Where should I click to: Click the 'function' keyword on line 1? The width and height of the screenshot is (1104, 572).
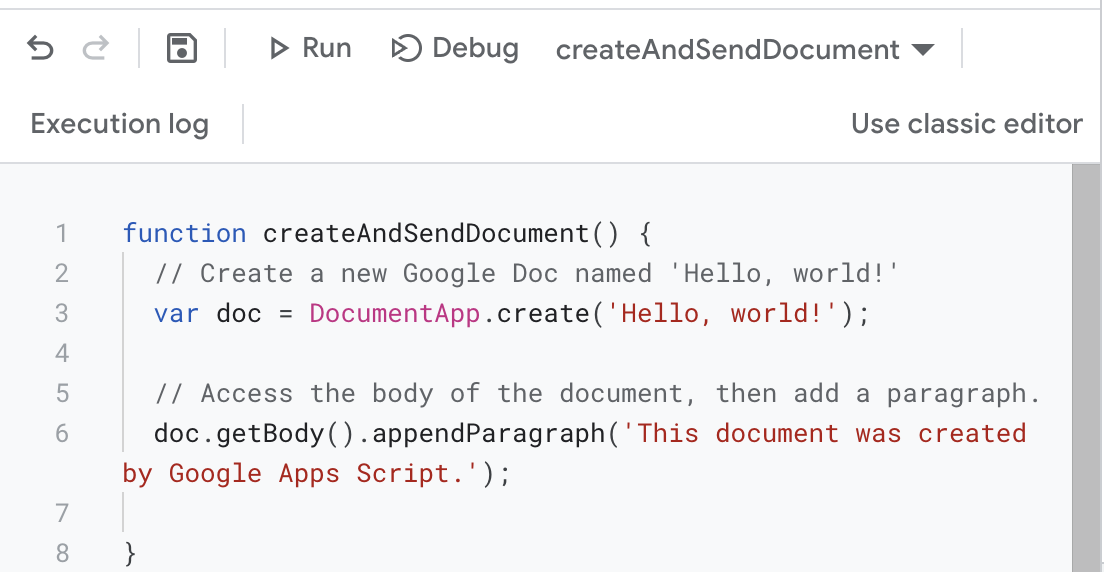click(x=184, y=233)
